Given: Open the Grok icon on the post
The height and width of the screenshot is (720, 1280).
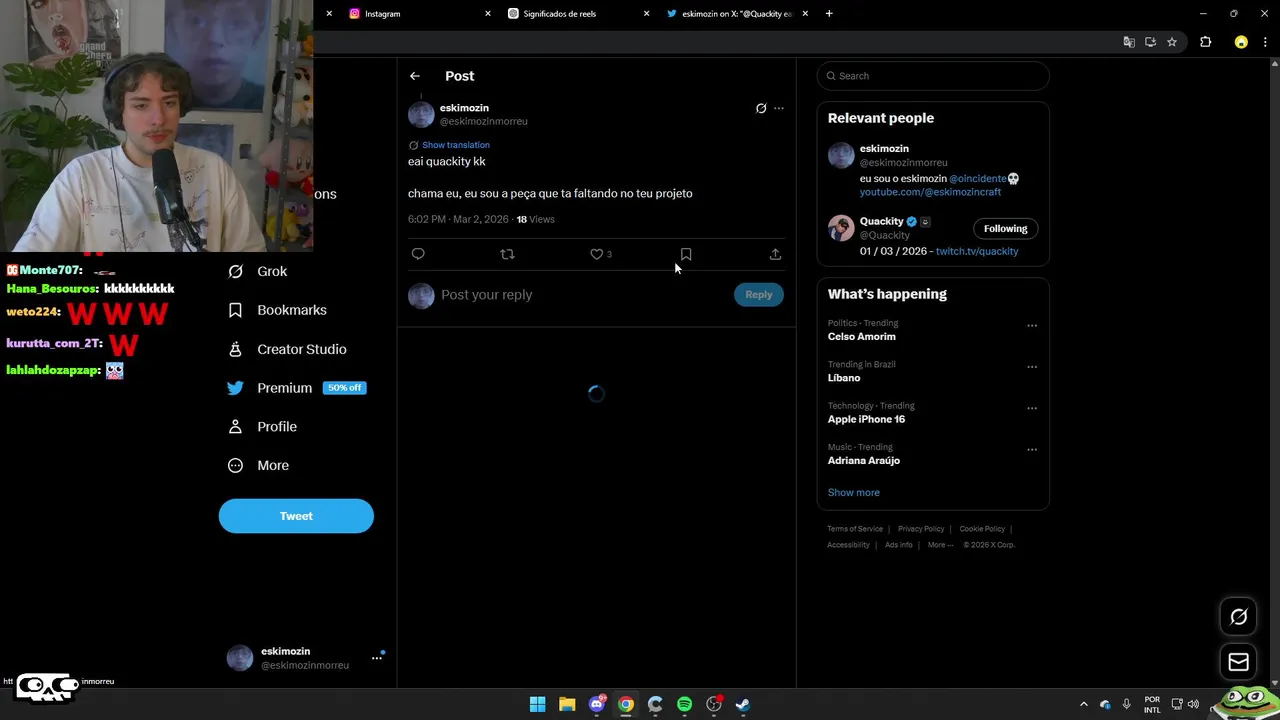Looking at the screenshot, I should 761,108.
